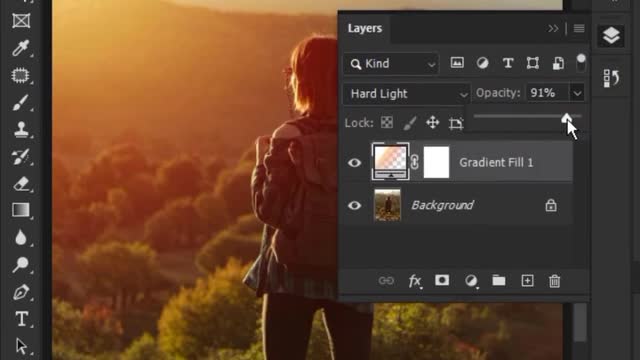The height and width of the screenshot is (360, 640).
Task: Click the vertical scrollbar beside canvas
Action: (x=580, y=322)
